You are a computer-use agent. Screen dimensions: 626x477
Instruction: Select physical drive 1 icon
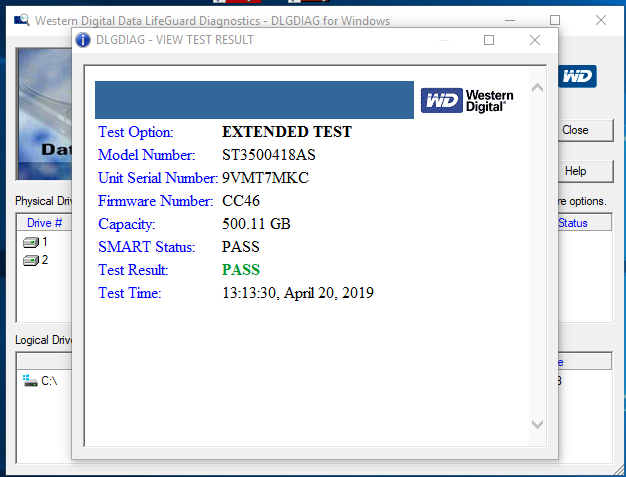click(x=32, y=242)
